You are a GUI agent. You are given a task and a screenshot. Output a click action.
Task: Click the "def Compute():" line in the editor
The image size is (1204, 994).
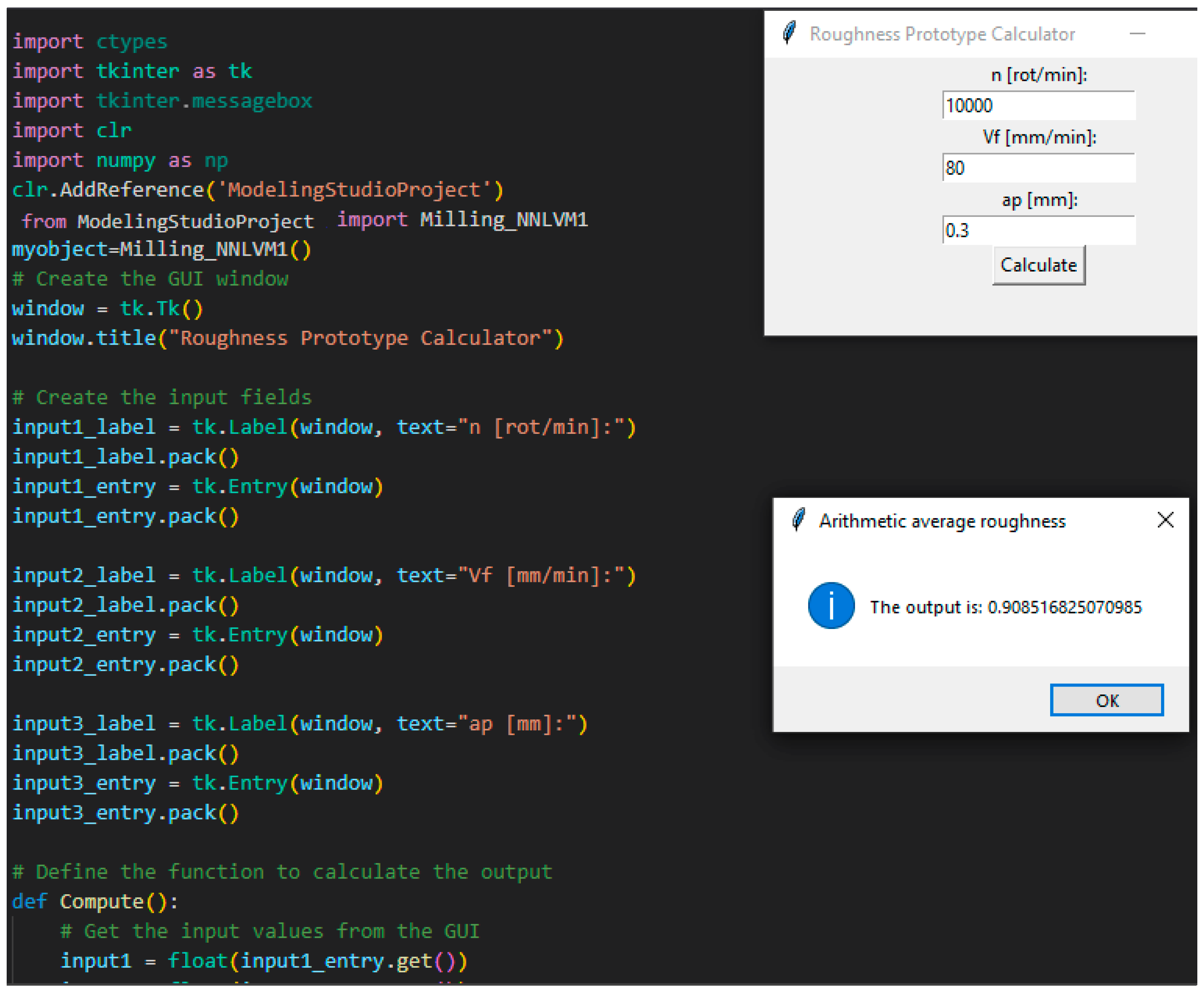pyautogui.click(x=95, y=901)
